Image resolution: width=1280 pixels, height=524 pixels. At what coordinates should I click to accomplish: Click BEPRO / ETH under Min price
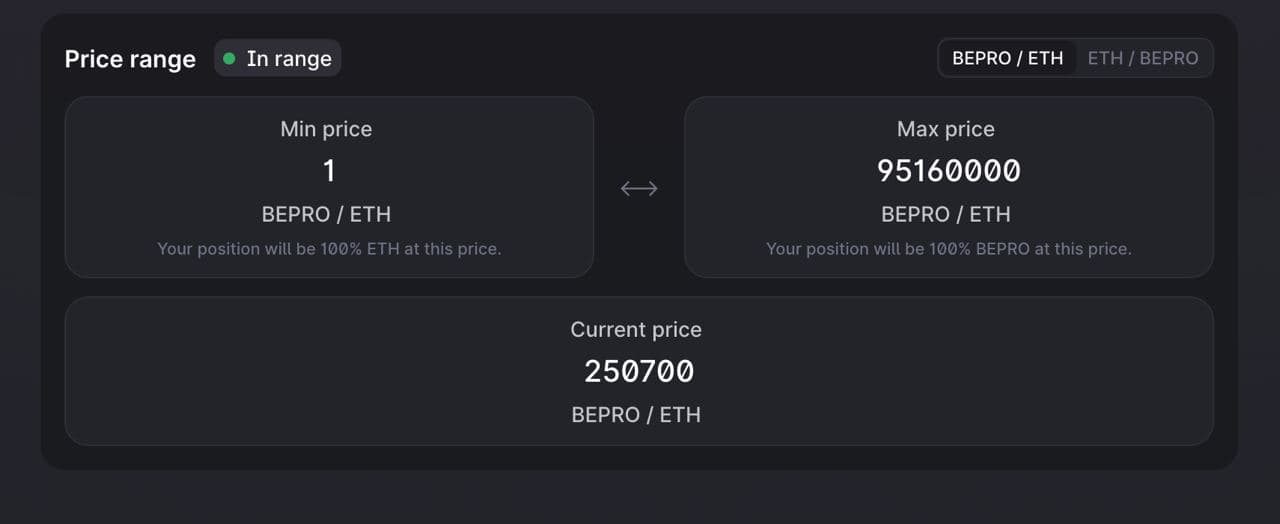(326, 214)
